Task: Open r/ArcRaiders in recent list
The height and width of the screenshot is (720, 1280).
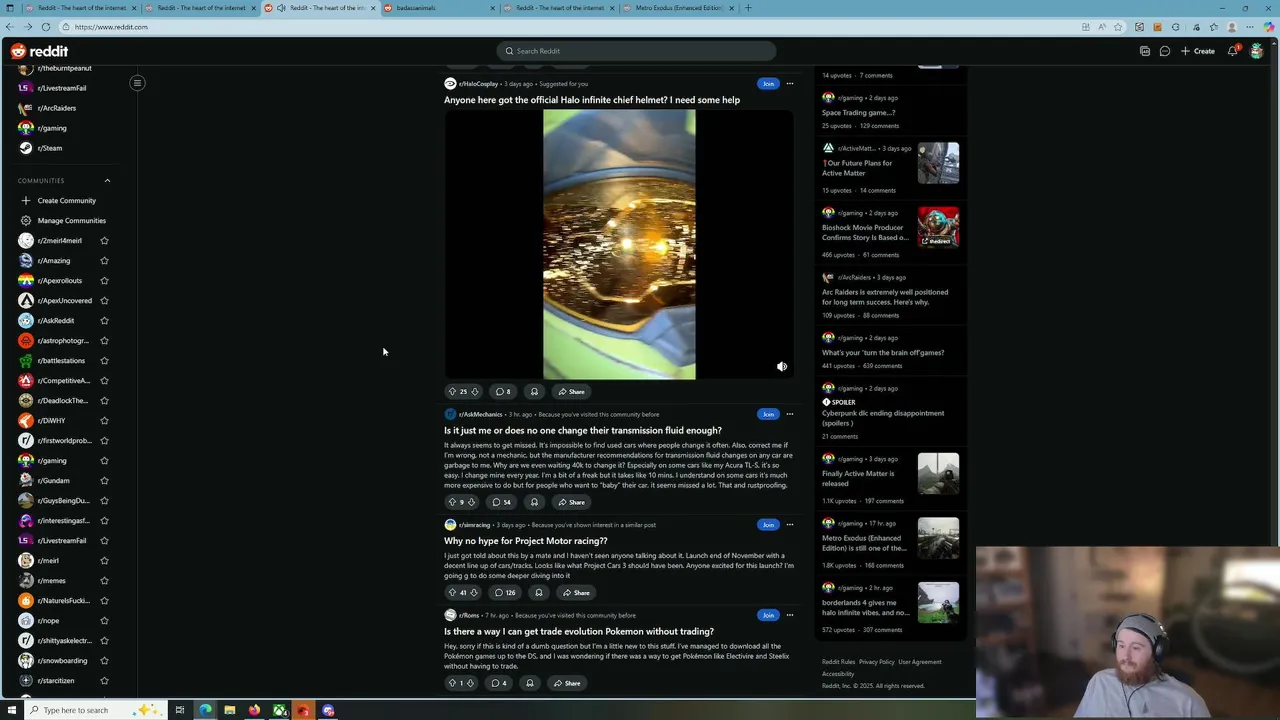Action: pyautogui.click(x=57, y=108)
